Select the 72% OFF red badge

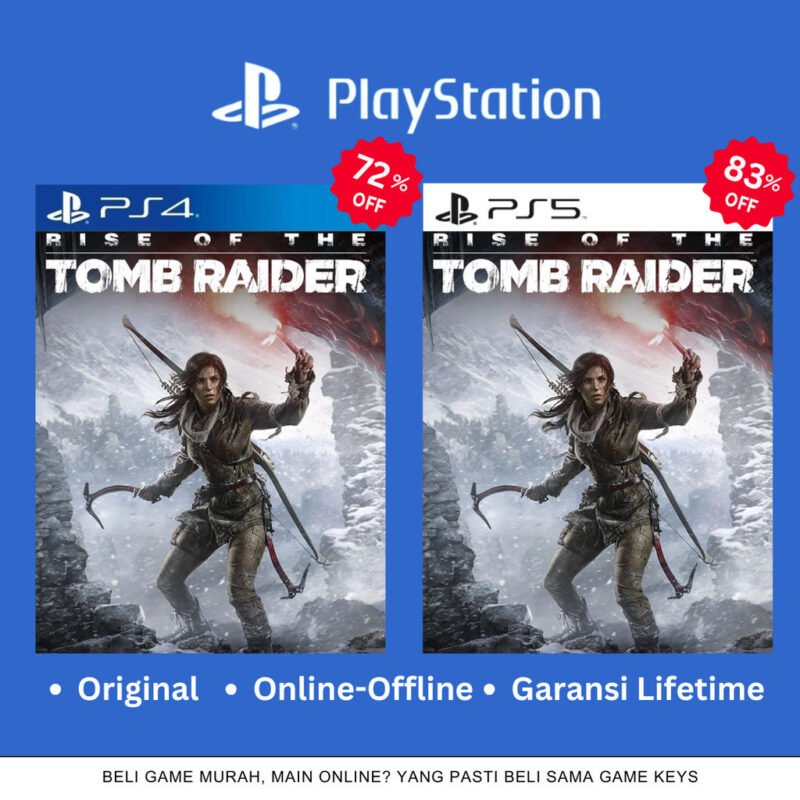[377, 183]
